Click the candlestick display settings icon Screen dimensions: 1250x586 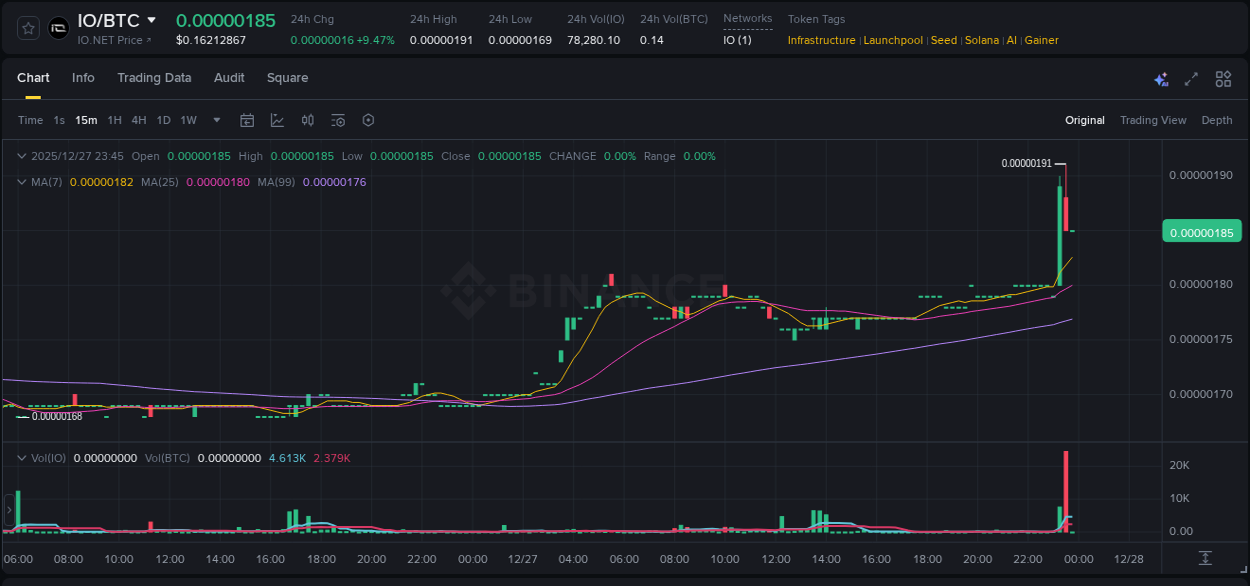coord(308,120)
